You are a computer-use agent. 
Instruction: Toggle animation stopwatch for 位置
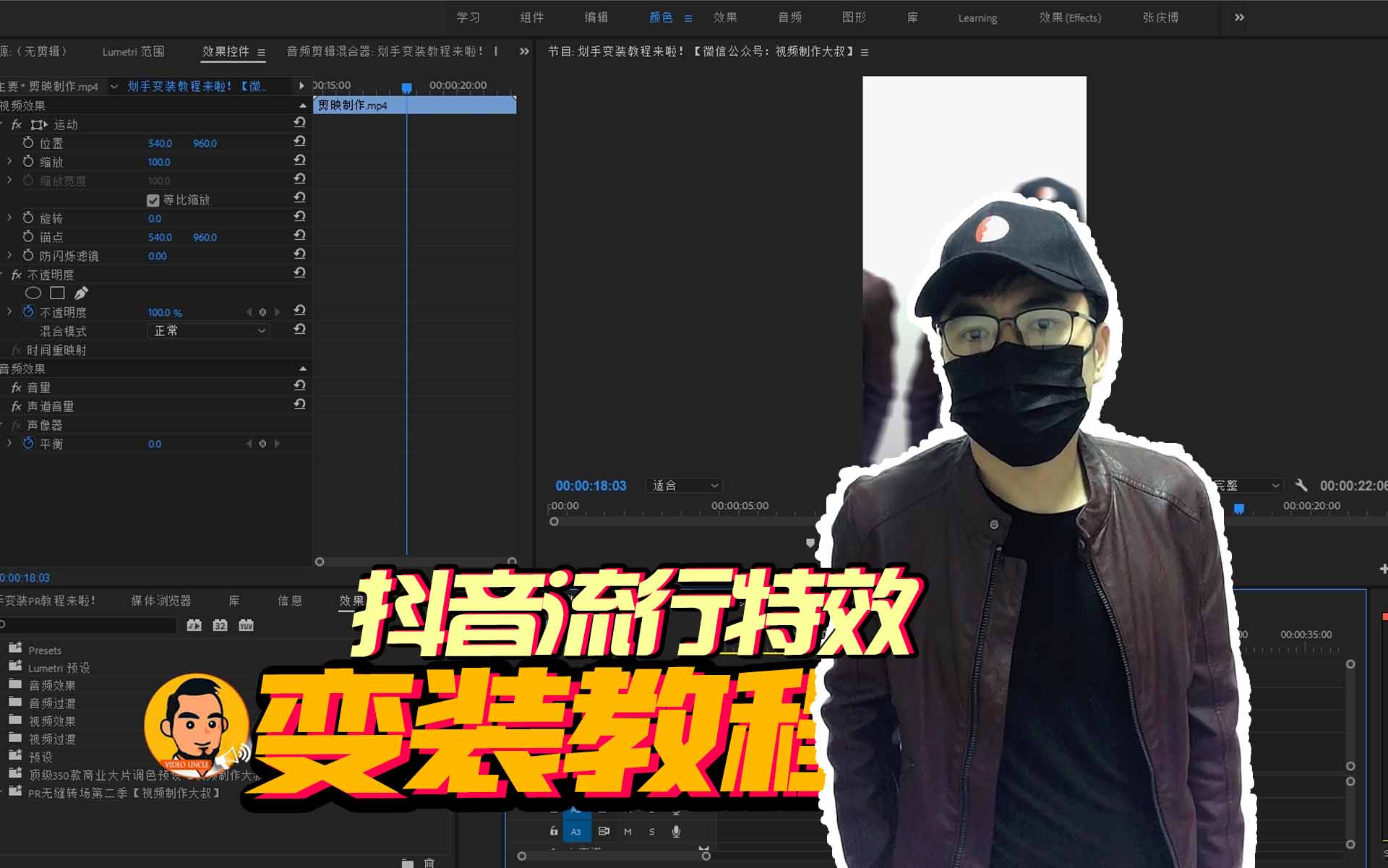point(28,142)
